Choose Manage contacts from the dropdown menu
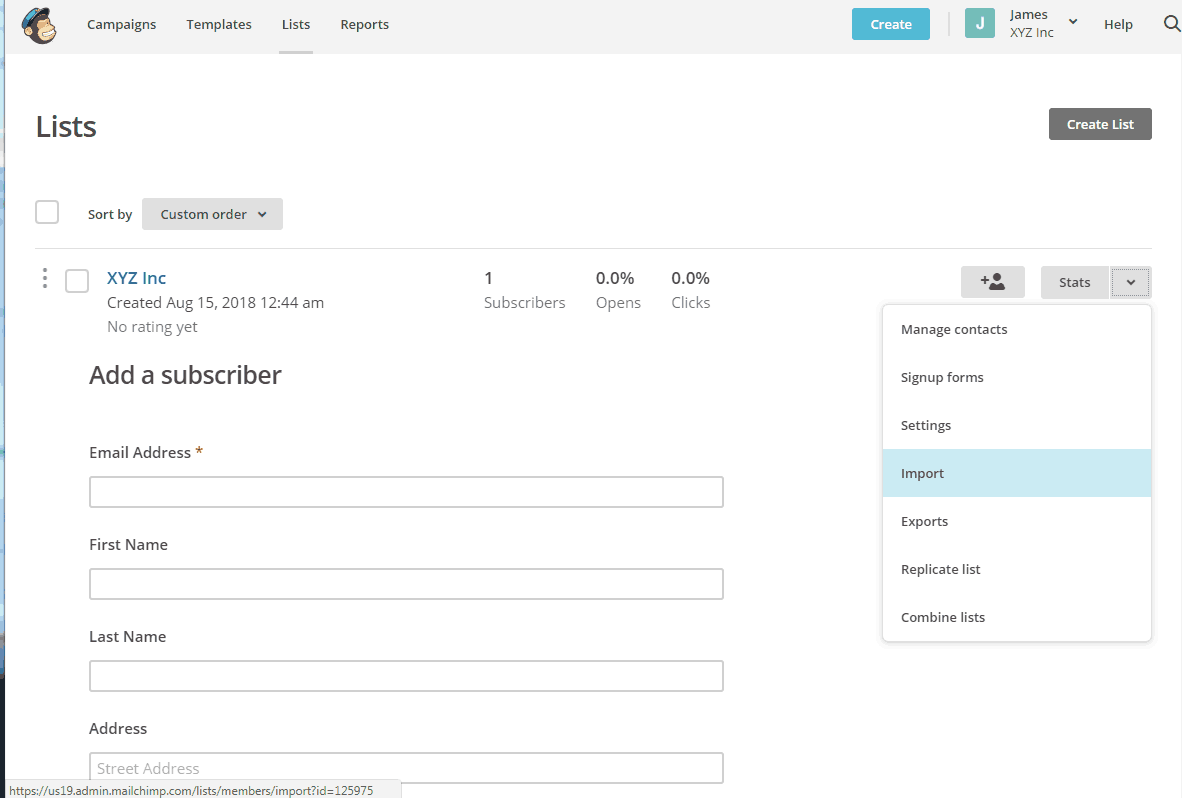This screenshot has height=798, width=1182. (1017, 329)
